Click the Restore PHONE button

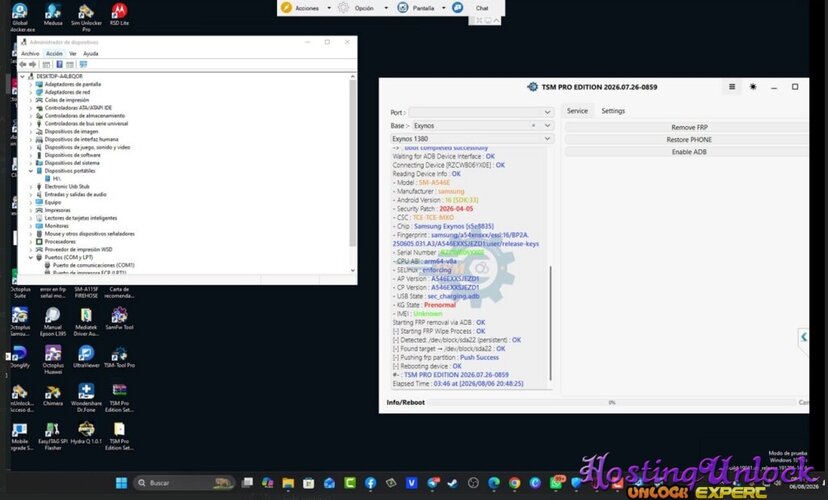tap(688, 139)
